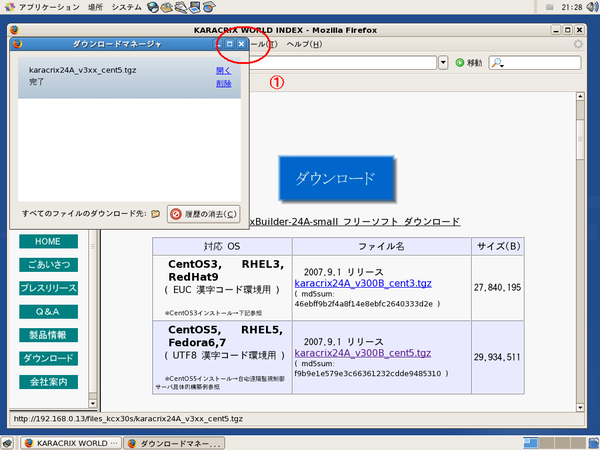Click the 21:28 clock in the top panel
600x450 pixels.
coord(572,7)
